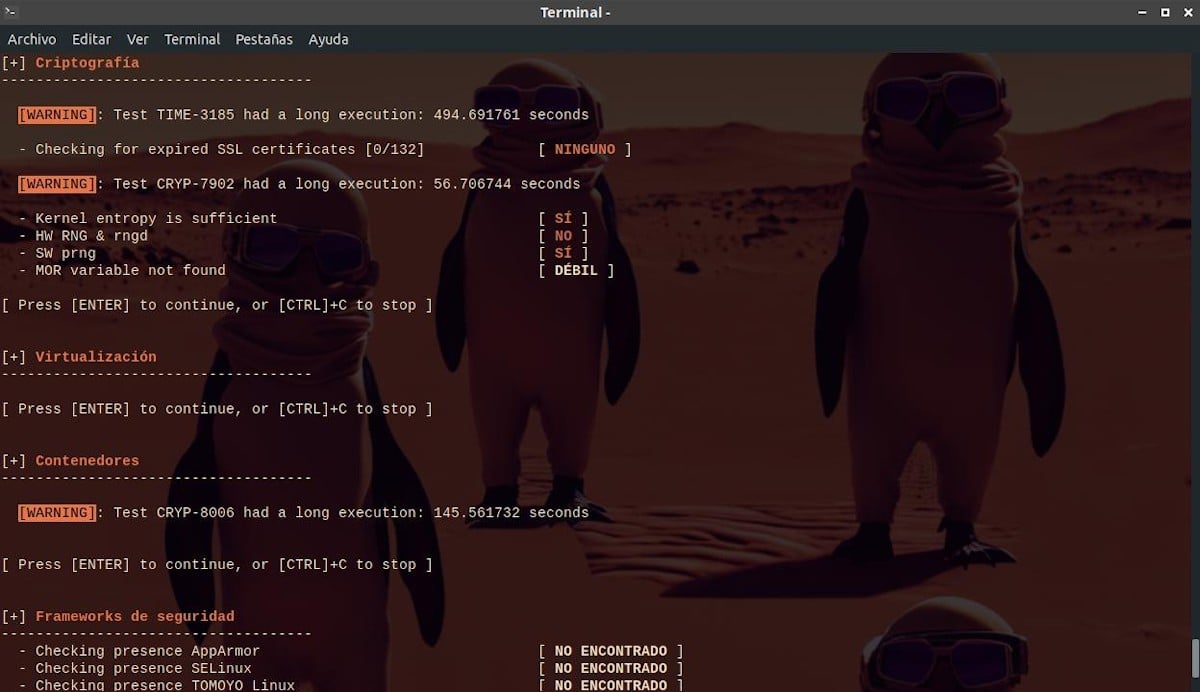The height and width of the screenshot is (692, 1200).
Task: Click the Frameworks de seguridad heading
Action: tap(135, 617)
